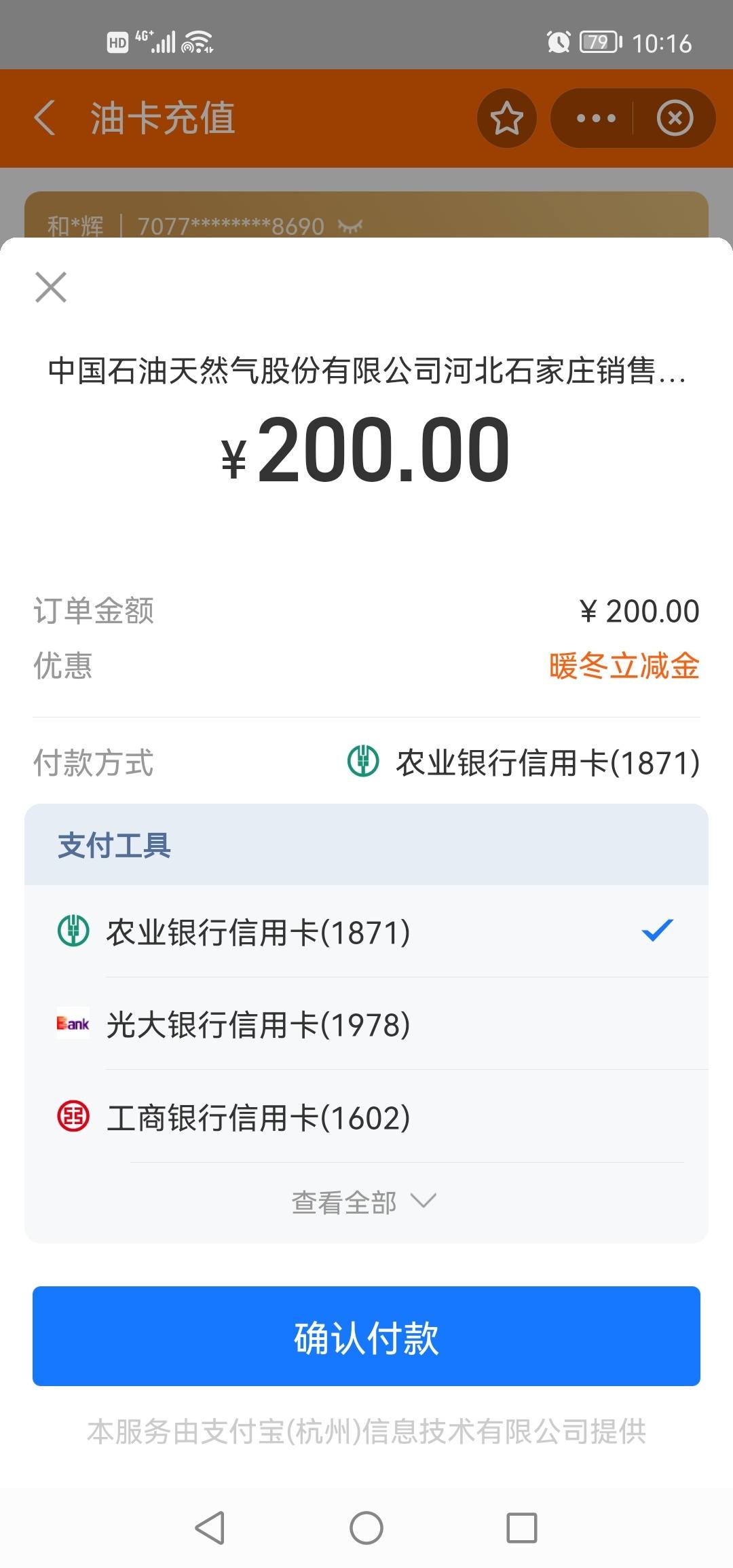The height and width of the screenshot is (1568, 733).
Task: Toggle card number visibility eye icon
Action: click(x=350, y=225)
